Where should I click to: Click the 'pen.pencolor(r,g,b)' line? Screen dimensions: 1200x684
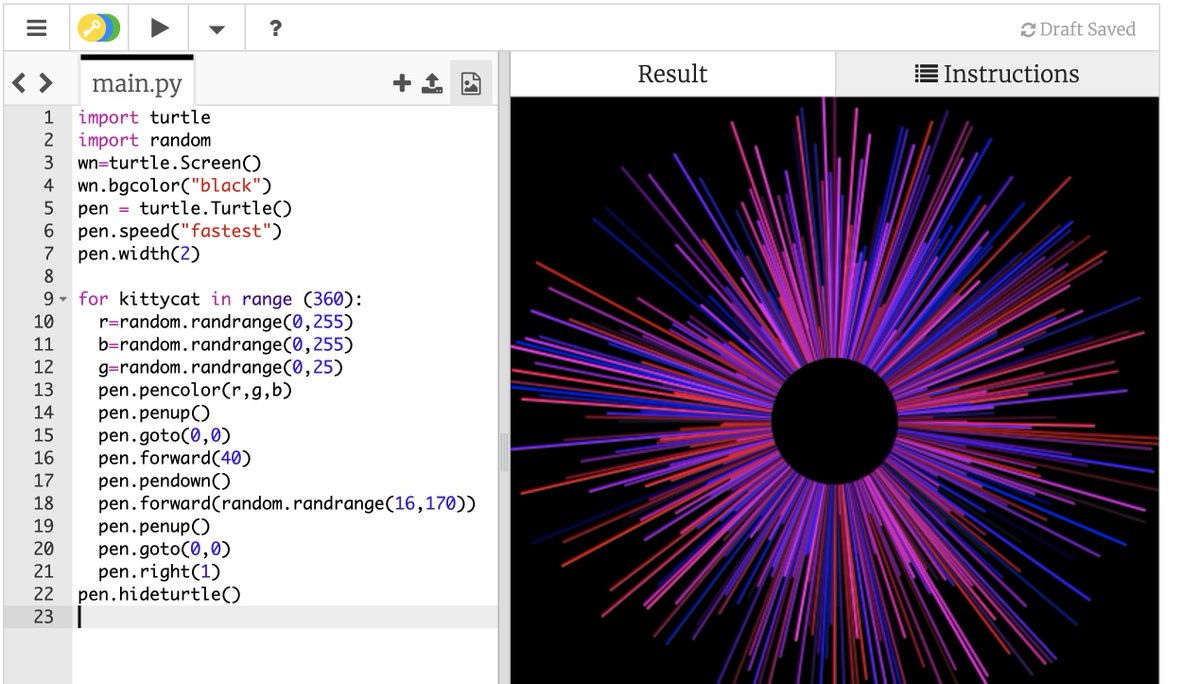coord(195,390)
